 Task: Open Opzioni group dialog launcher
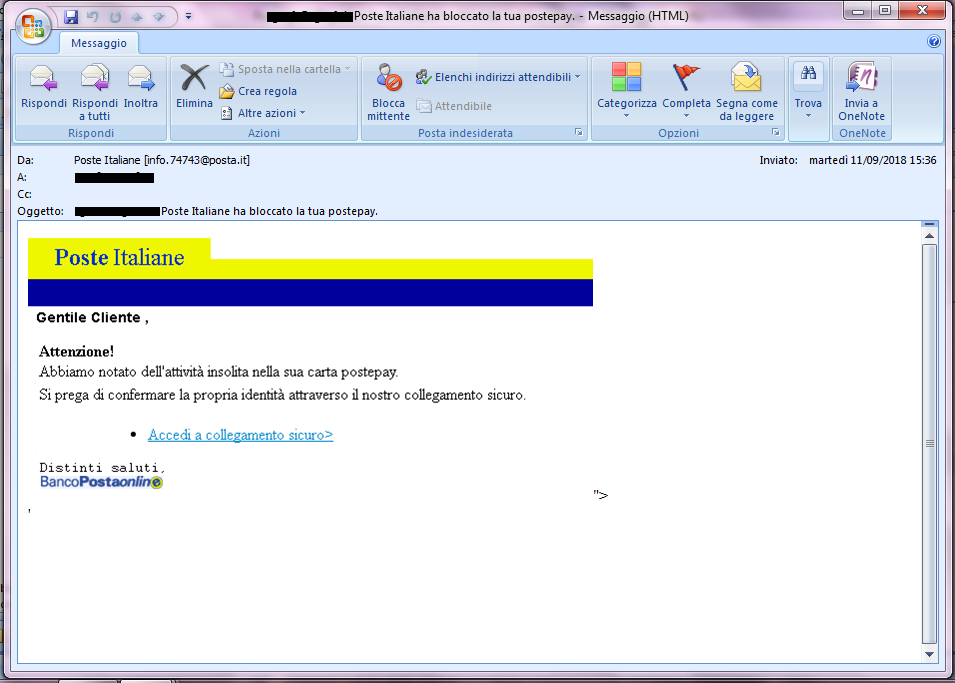pyautogui.click(x=775, y=132)
